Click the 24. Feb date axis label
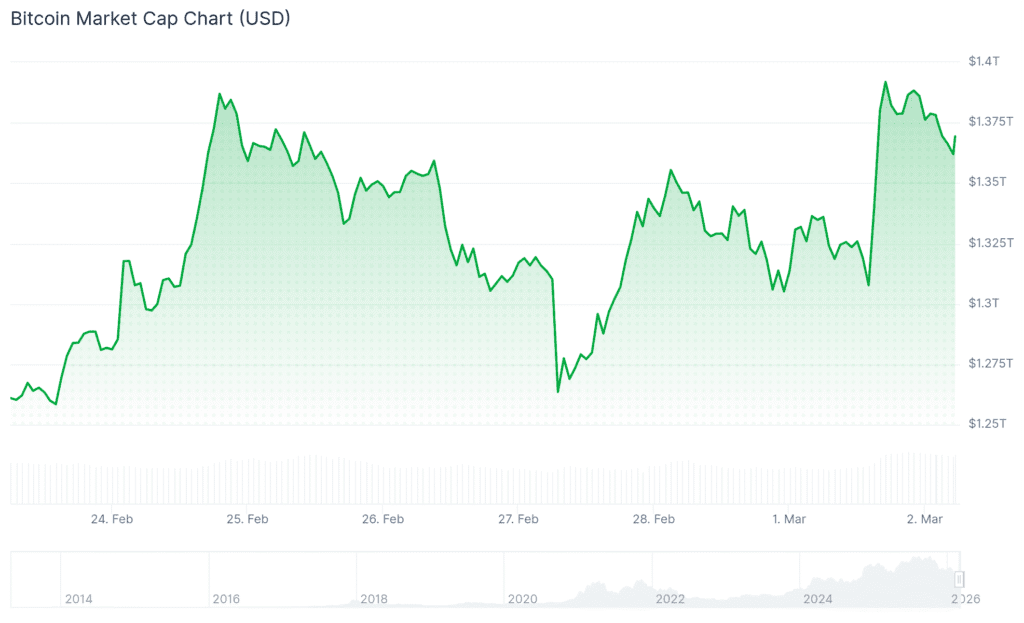The height and width of the screenshot is (623, 1024). (x=112, y=519)
